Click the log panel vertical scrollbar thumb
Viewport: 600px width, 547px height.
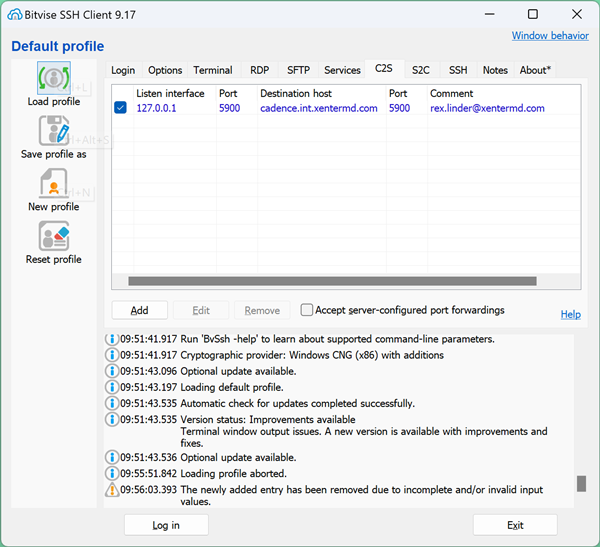pos(581,484)
